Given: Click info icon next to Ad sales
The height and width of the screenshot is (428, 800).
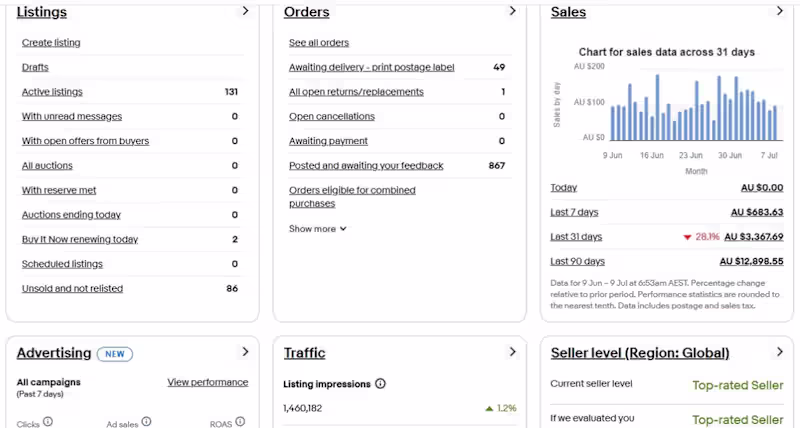Looking at the screenshot, I should (x=146, y=421).
